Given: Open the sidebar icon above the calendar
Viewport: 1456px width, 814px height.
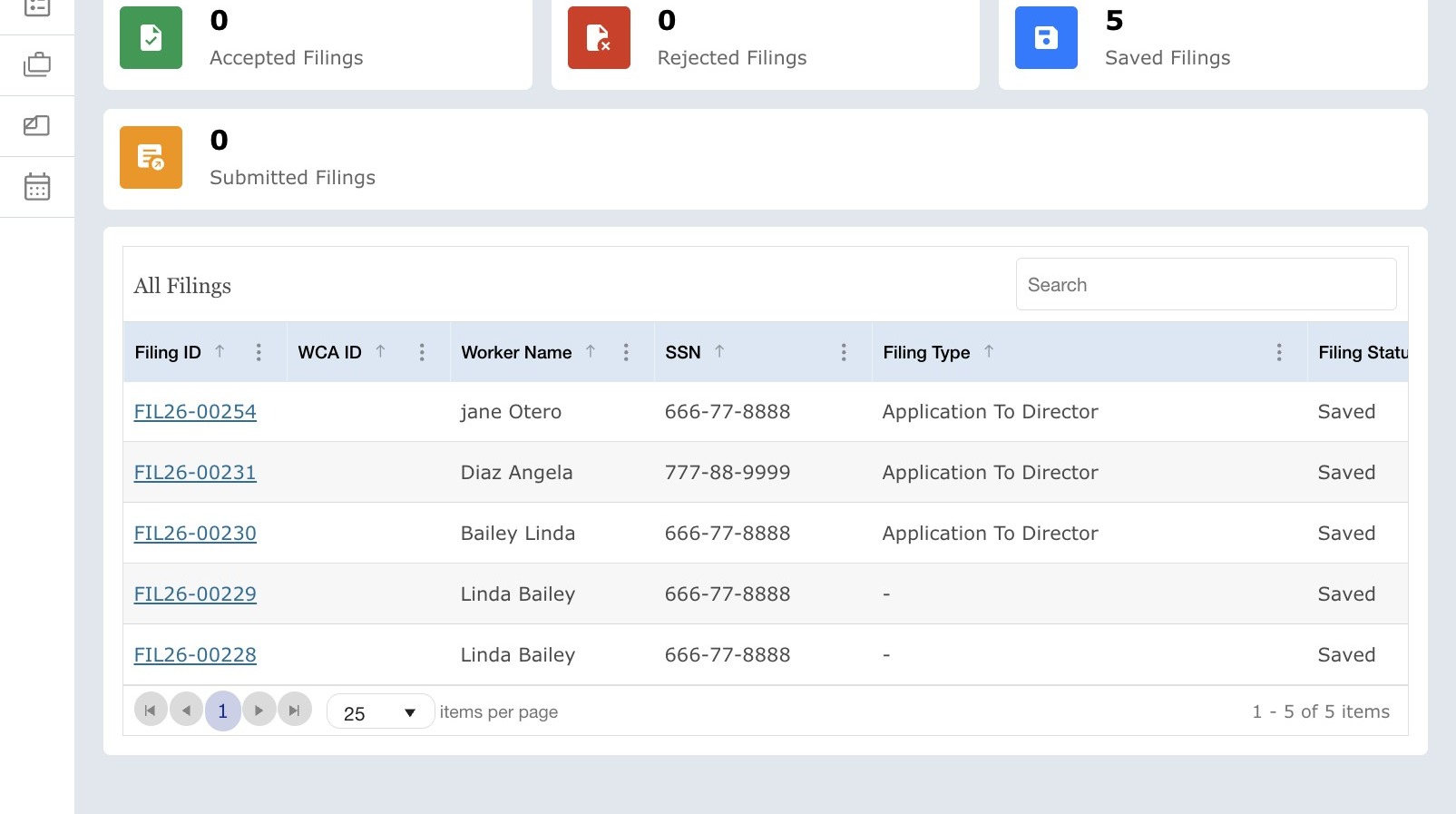Looking at the screenshot, I should click(x=37, y=126).
